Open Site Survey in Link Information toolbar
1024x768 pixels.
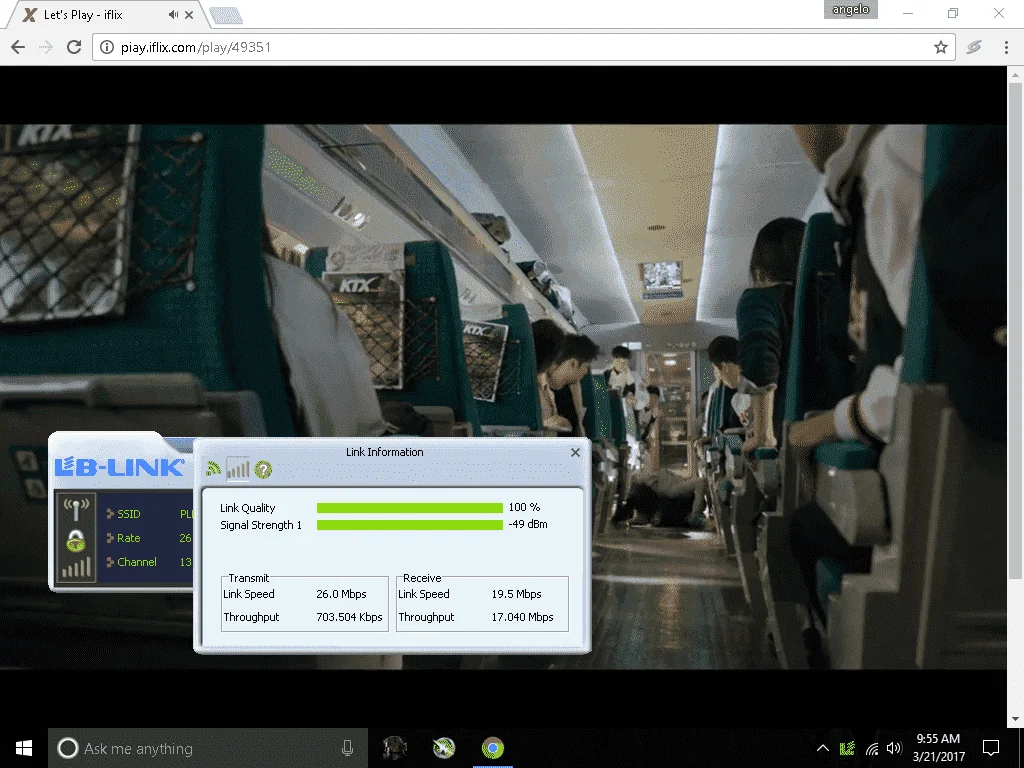213,469
